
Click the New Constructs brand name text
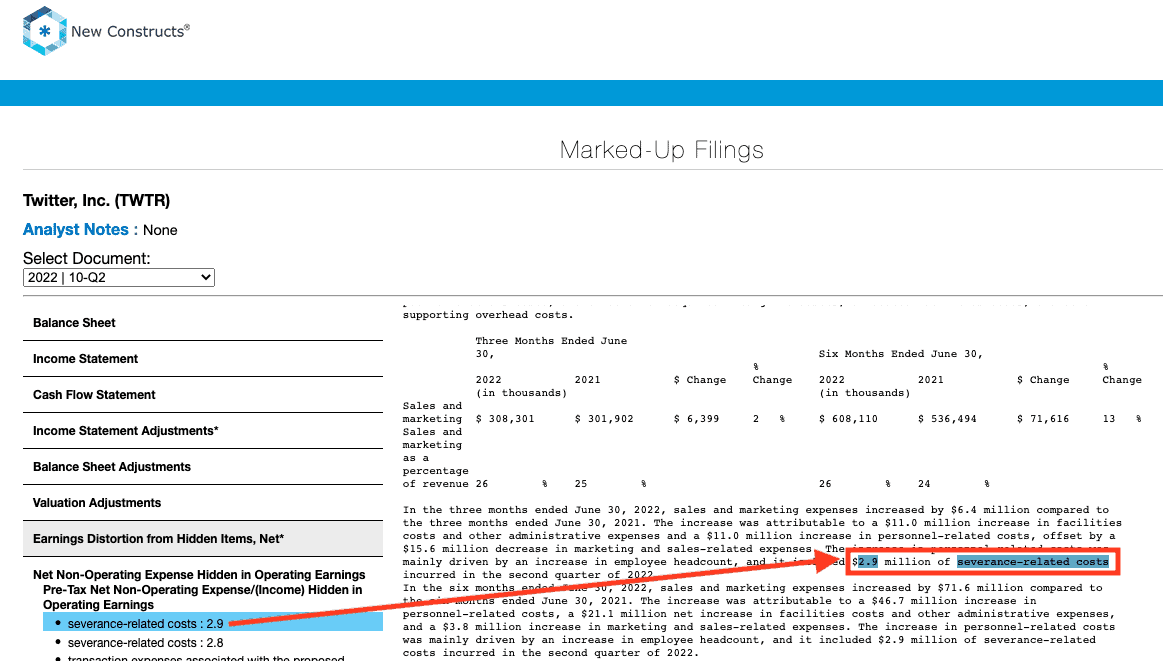[x=131, y=31]
